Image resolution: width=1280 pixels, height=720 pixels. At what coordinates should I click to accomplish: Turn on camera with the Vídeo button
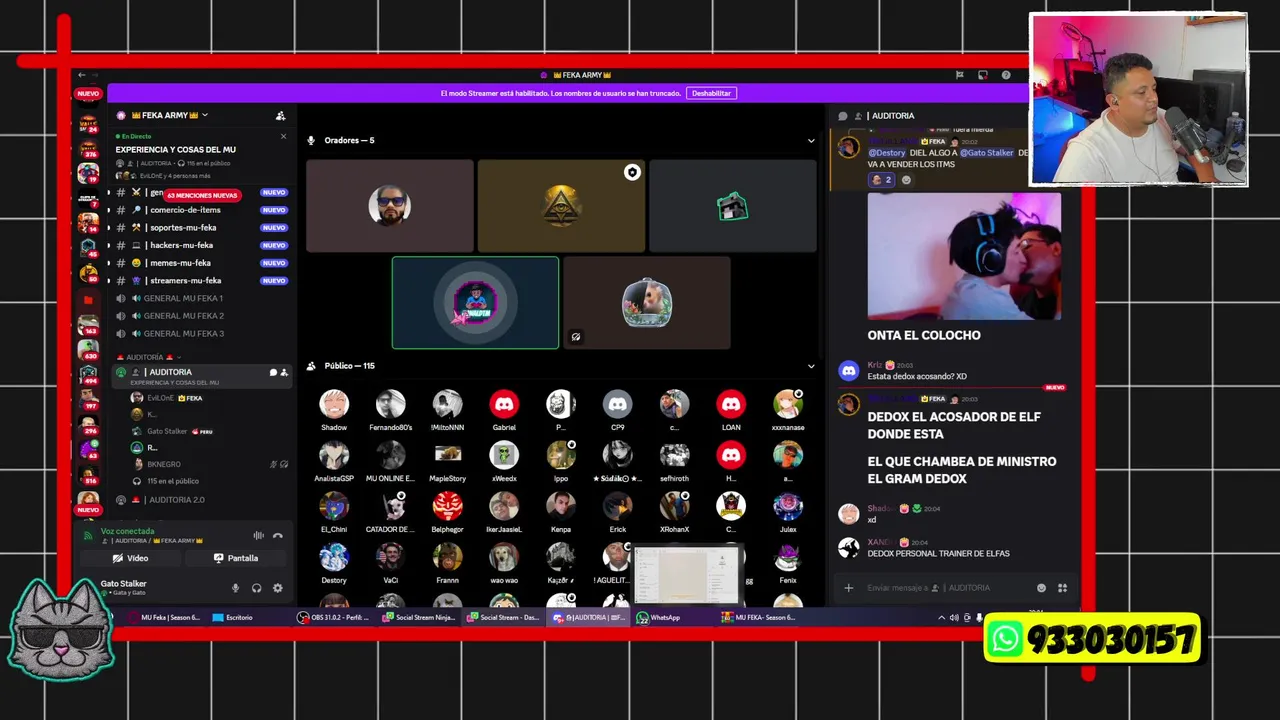coord(130,558)
